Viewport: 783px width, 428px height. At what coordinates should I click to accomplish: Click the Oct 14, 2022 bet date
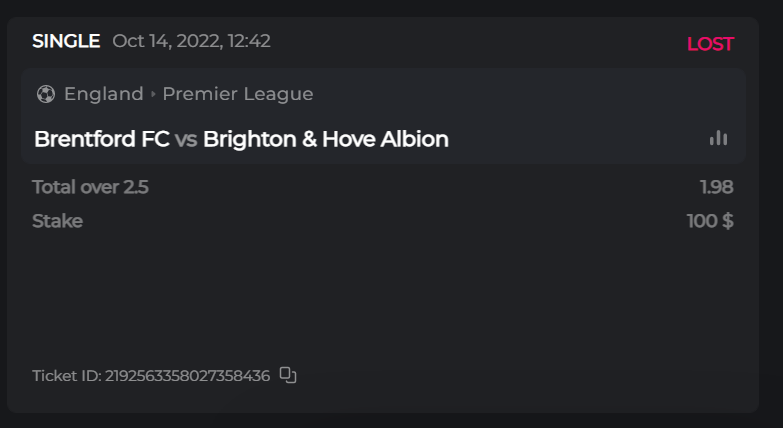[191, 41]
